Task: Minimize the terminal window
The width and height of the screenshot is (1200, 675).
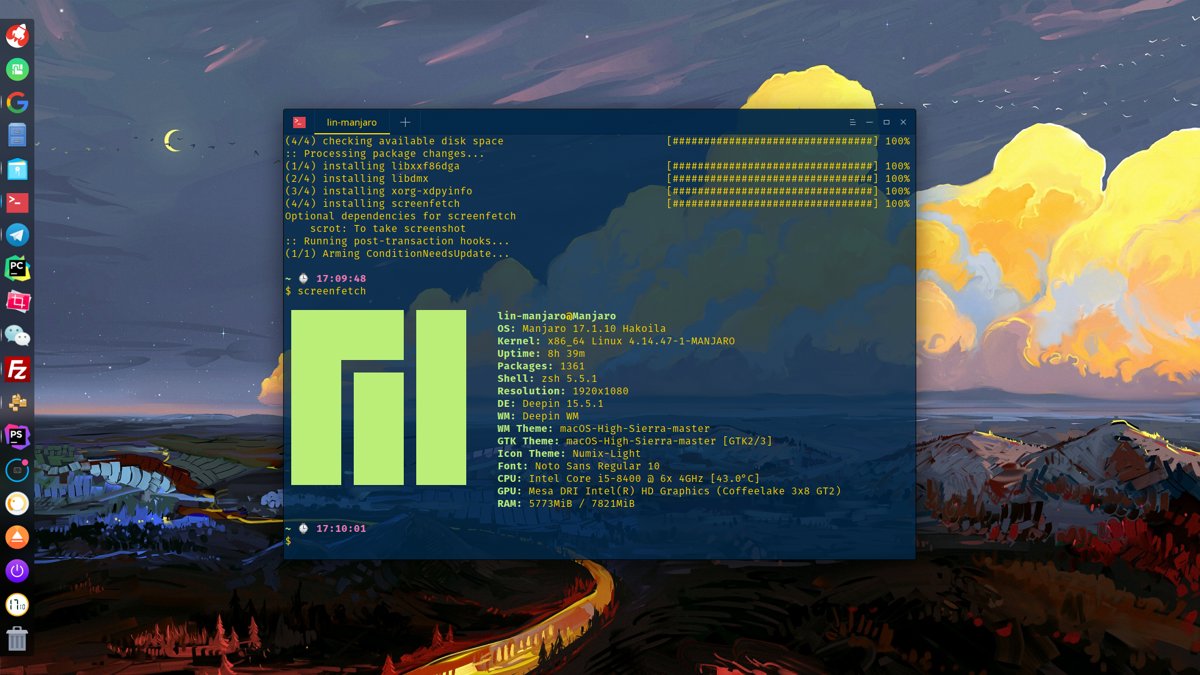Action: pos(869,122)
